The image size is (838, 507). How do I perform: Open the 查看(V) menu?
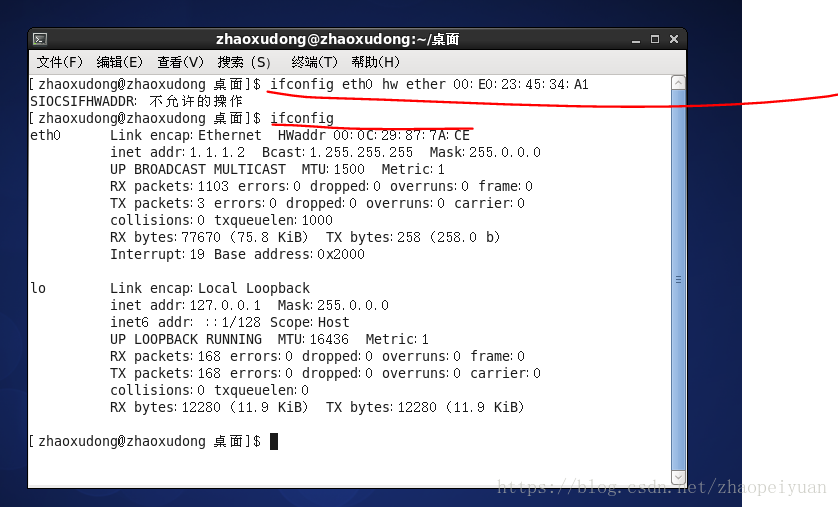pos(181,63)
